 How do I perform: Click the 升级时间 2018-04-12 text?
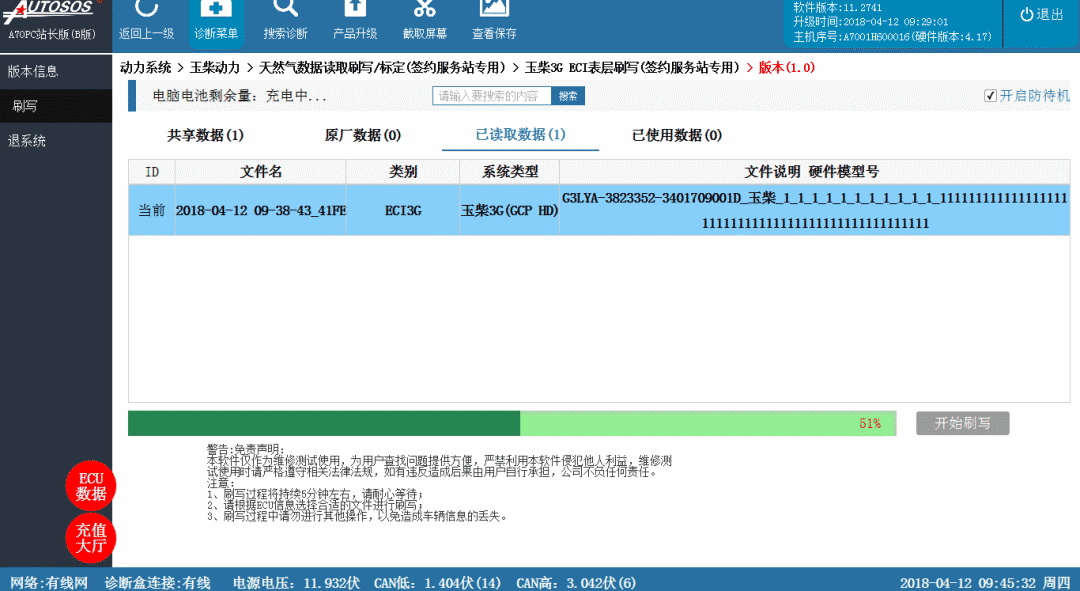[x=871, y=22]
